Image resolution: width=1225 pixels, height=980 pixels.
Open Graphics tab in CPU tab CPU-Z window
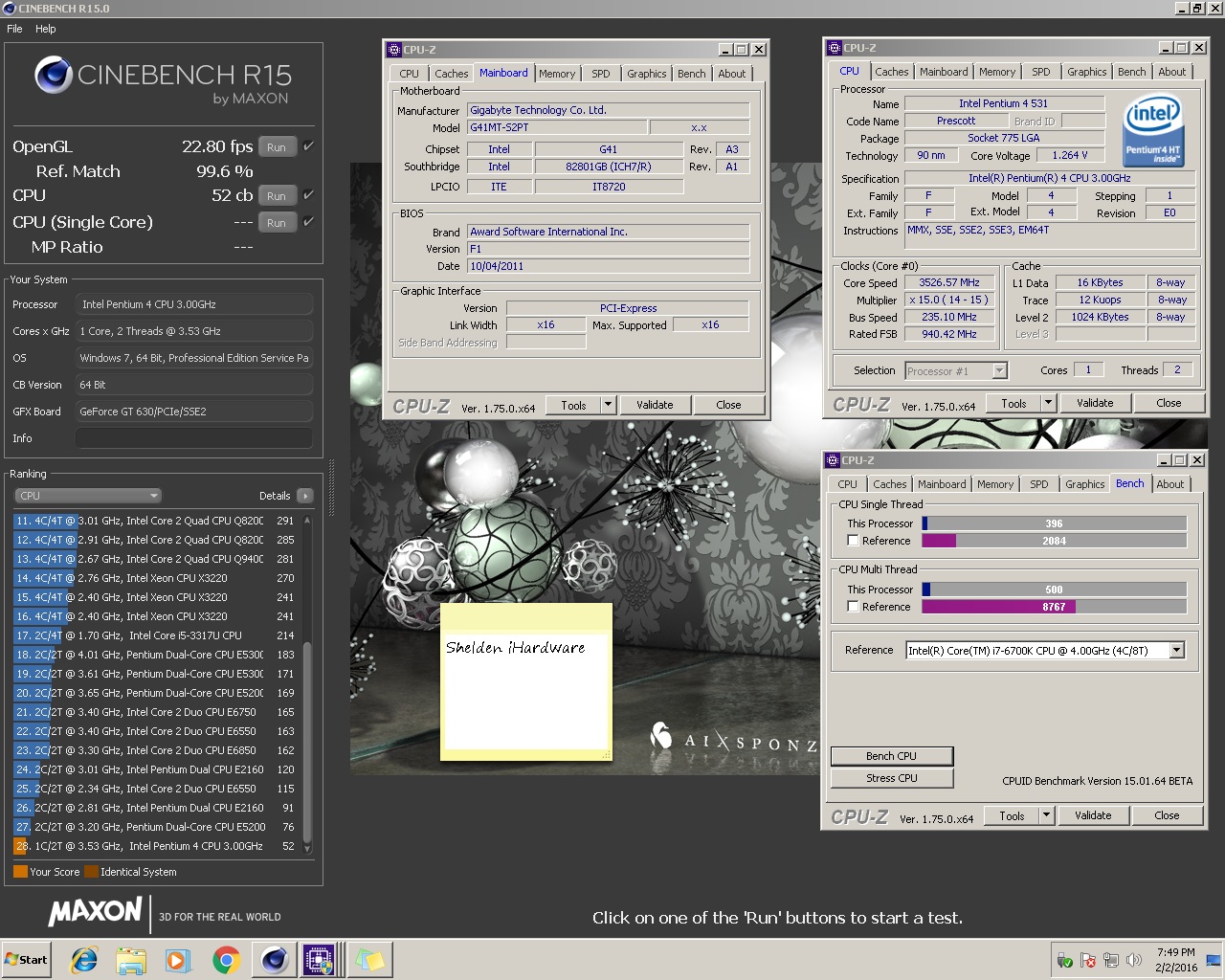point(1087,72)
